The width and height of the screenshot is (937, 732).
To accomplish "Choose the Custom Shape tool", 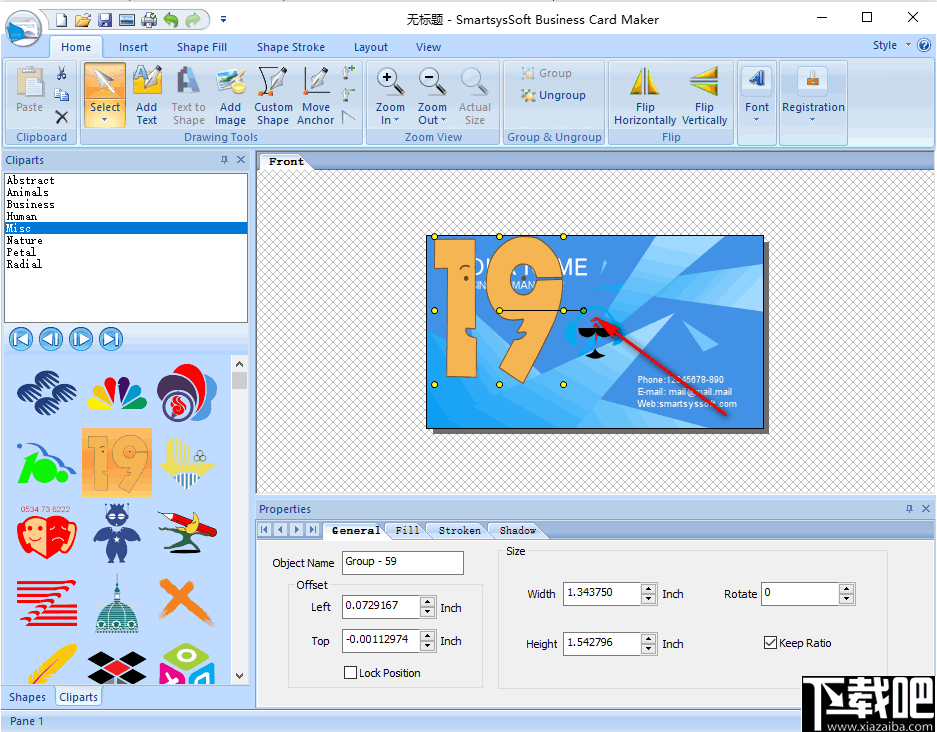I will point(272,95).
